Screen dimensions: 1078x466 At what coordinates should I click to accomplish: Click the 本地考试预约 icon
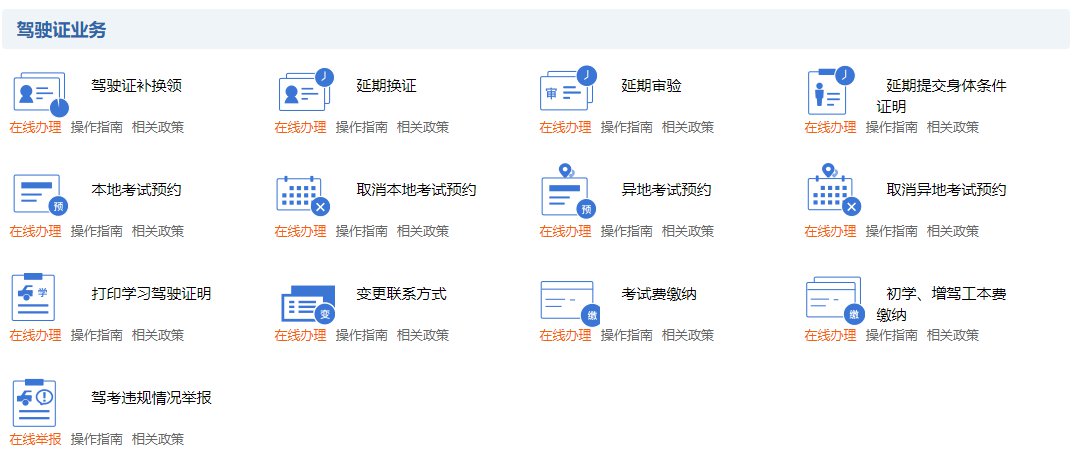coord(40,194)
